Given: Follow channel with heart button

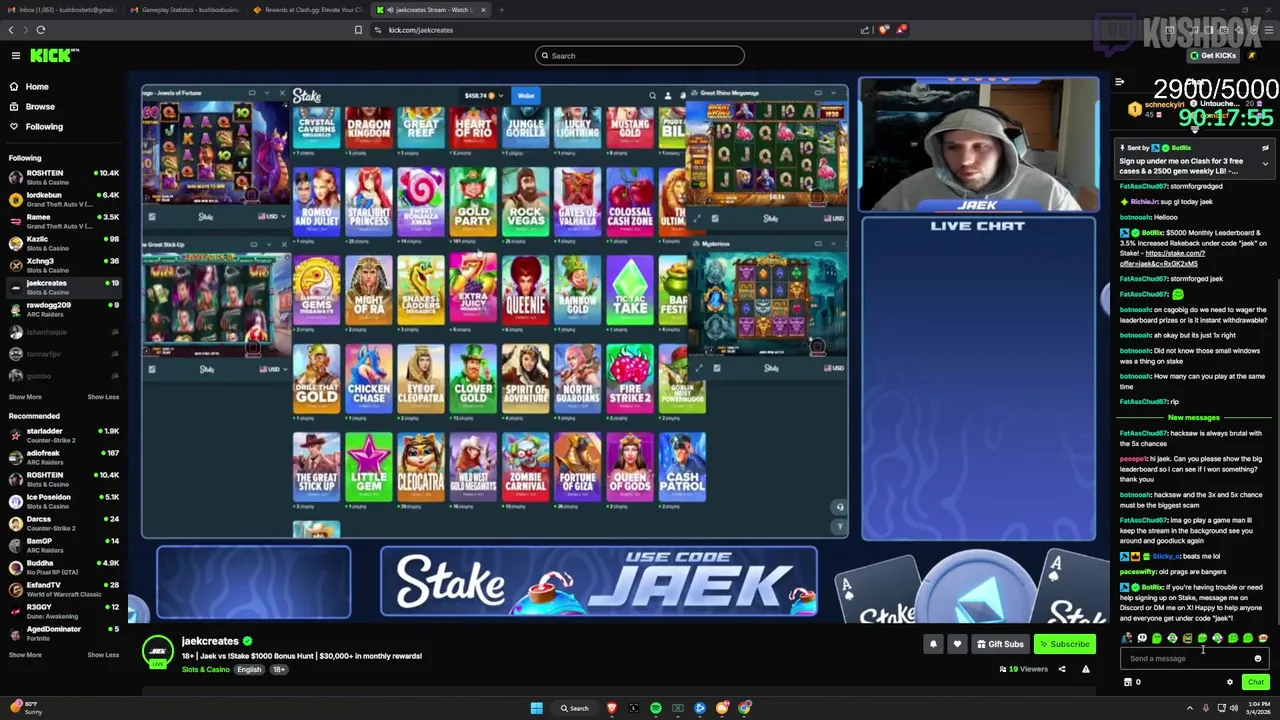Looking at the screenshot, I should 957,645.
